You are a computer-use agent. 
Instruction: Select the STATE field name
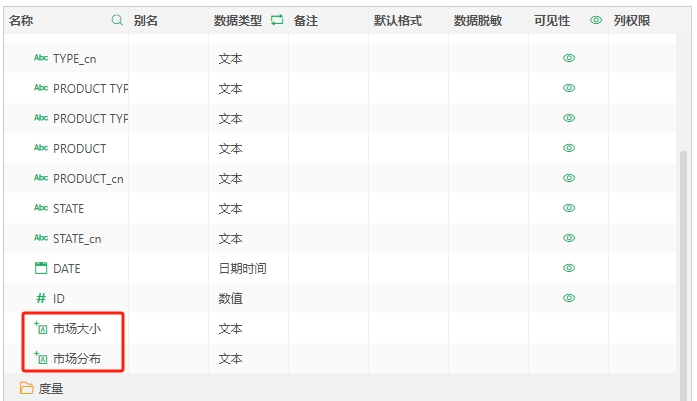(x=69, y=208)
